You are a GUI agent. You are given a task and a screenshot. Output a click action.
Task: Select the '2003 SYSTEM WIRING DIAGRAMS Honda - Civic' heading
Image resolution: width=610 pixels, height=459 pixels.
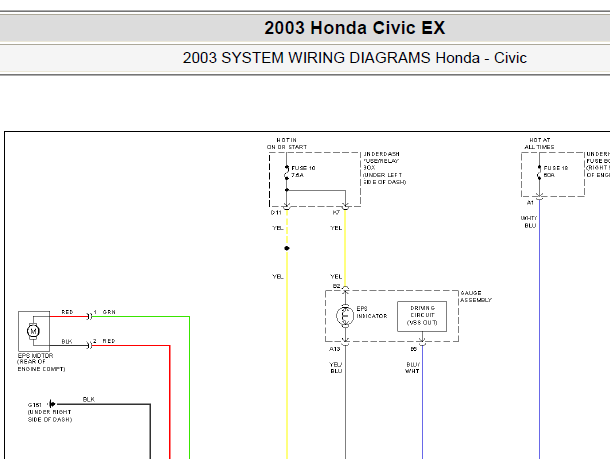pos(354,58)
